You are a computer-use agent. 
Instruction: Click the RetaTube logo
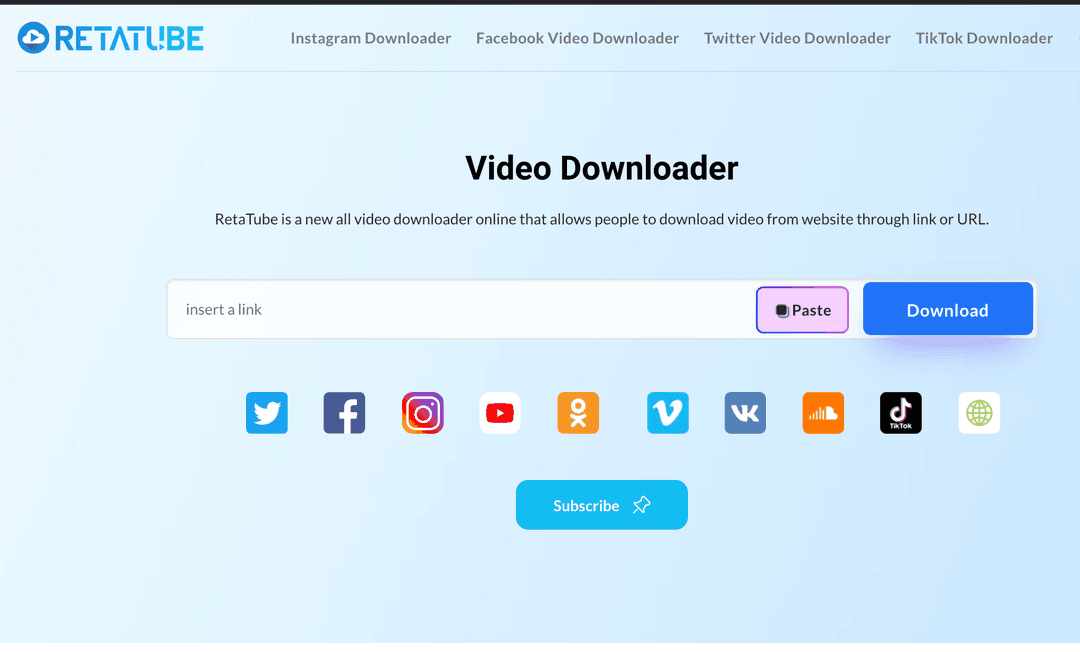tap(111, 38)
